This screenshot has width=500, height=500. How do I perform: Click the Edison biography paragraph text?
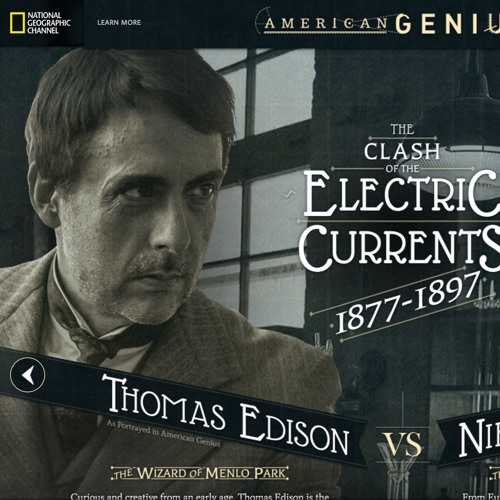[x=200, y=497]
